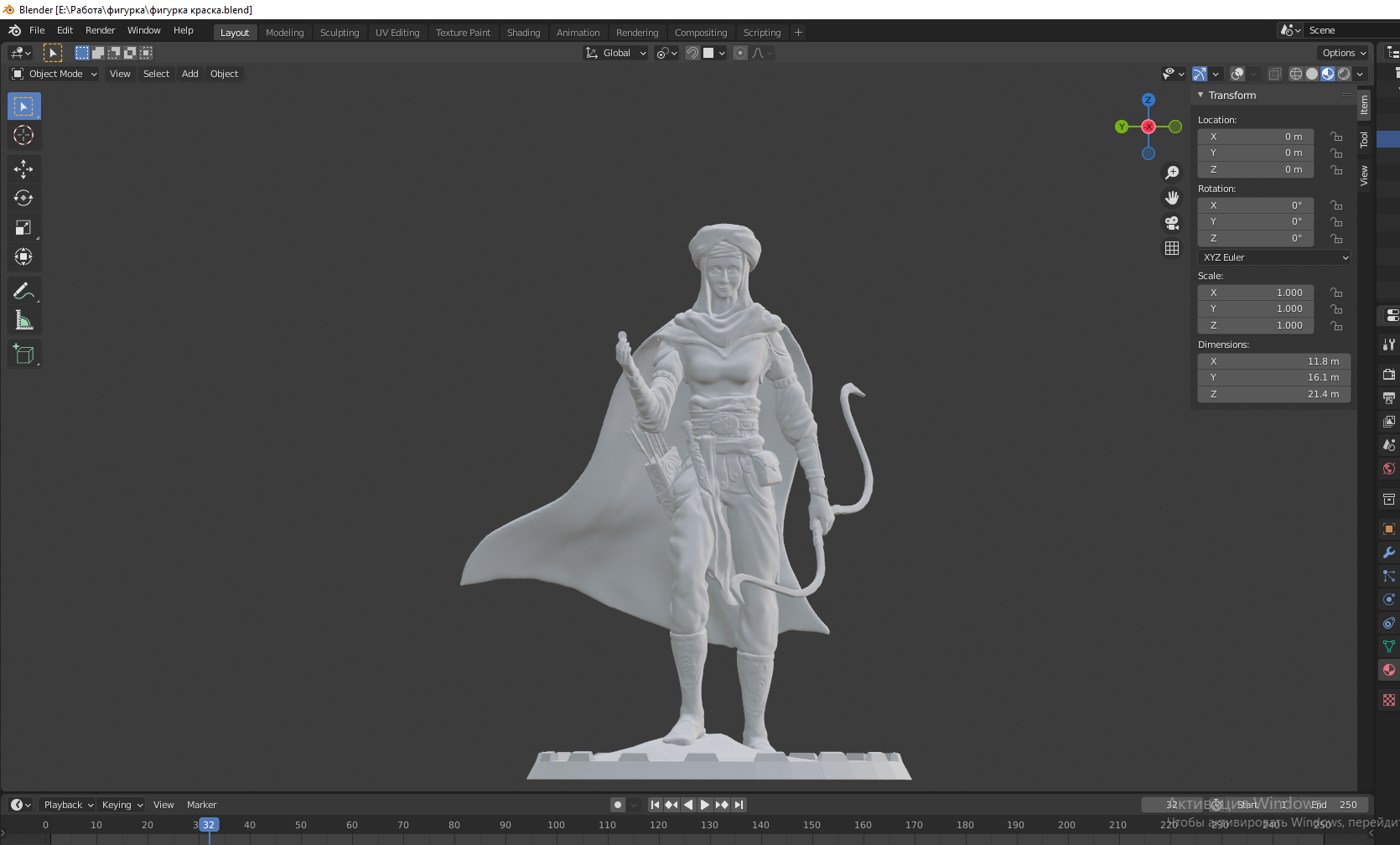The image size is (1400, 845).
Task: Open the XYZ Euler rotation mode dropdown
Action: pyautogui.click(x=1273, y=257)
